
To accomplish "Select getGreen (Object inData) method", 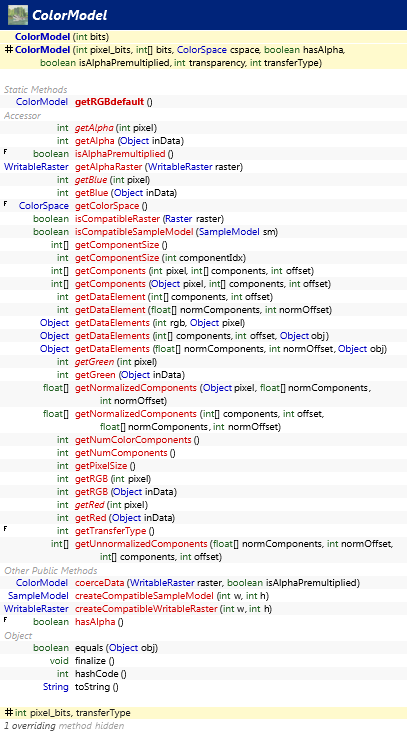I will 130,375.
